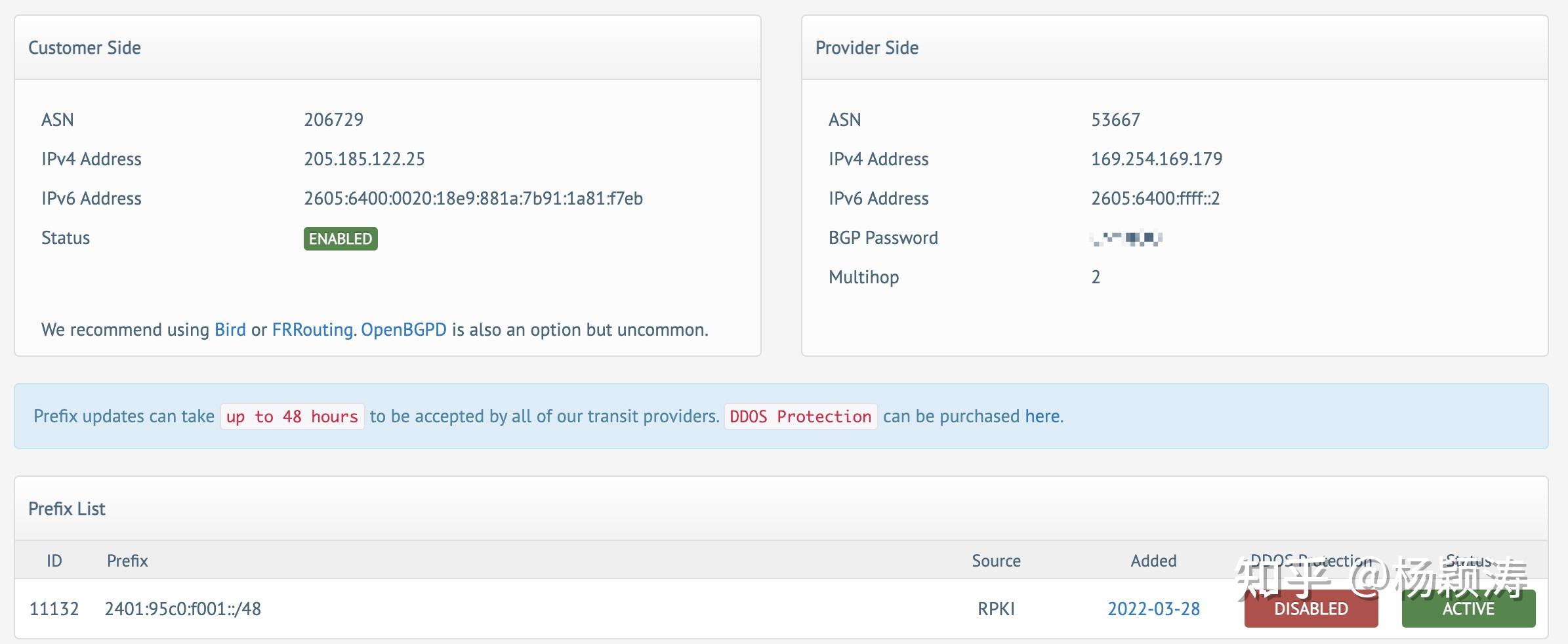The width and height of the screenshot is (1568, 644).
Task: Open the 2022-03-28 added date link
Action: pos(1153,609)
